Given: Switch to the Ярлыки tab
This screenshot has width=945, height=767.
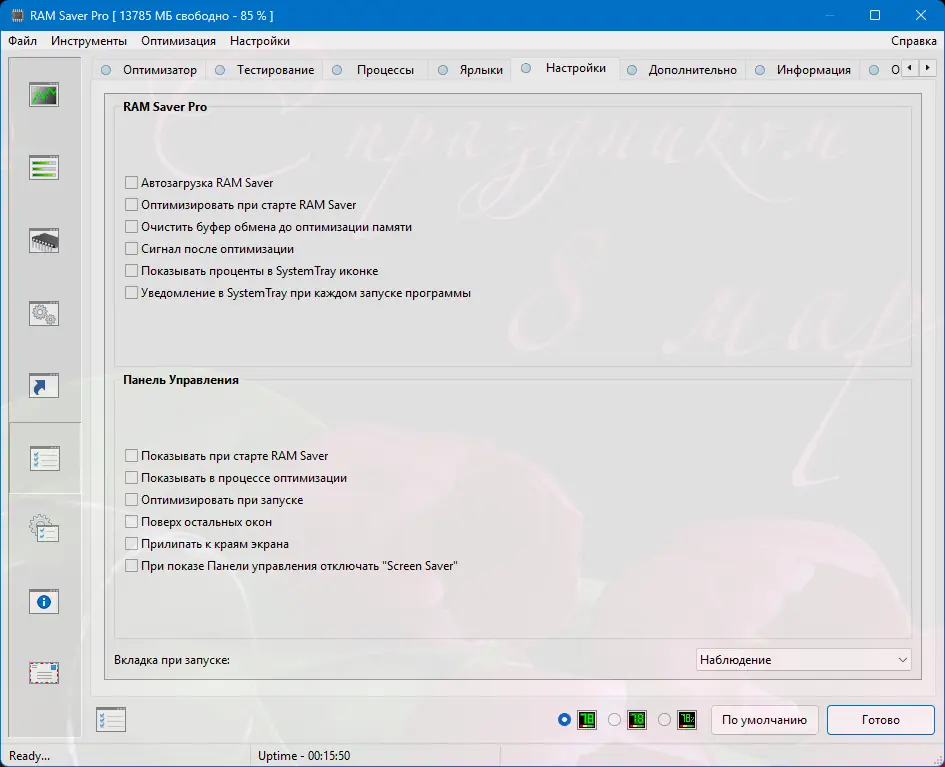Looking at the screenshot, I should point(471,70).
